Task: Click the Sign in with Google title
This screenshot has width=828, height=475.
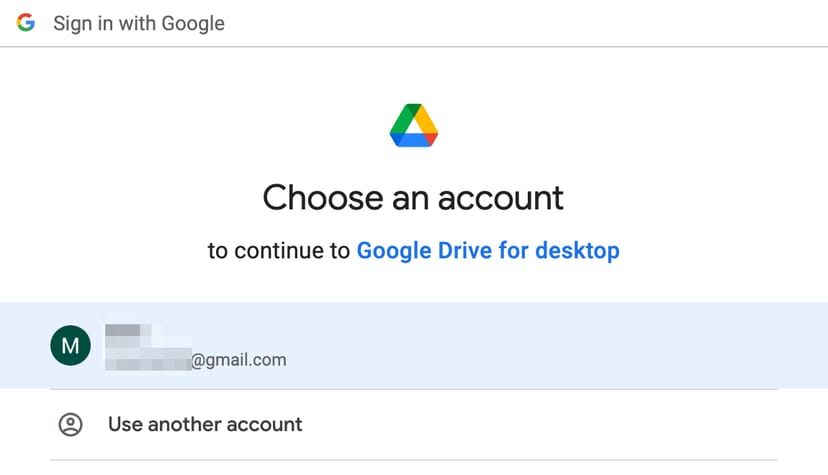Action: coord(139,23)
